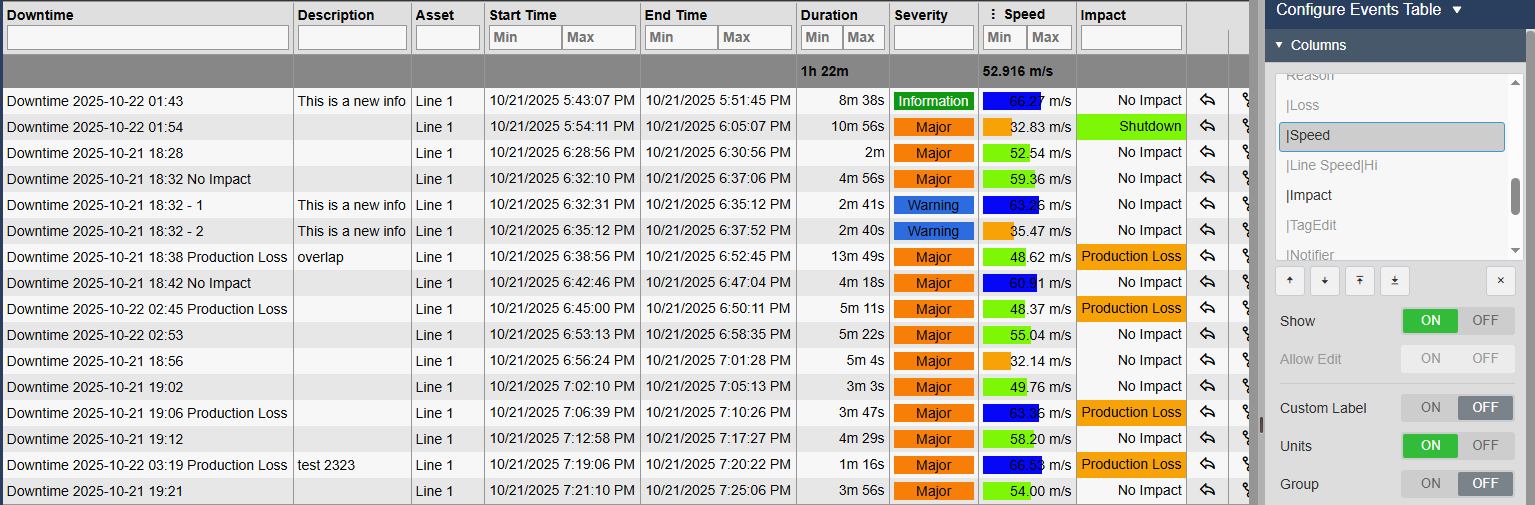This screenshot has width=1535, height=505.
Task: Click the undo arrow icon in row Downtime 2025-10-22 01:54
Action: click(1207, 126)
